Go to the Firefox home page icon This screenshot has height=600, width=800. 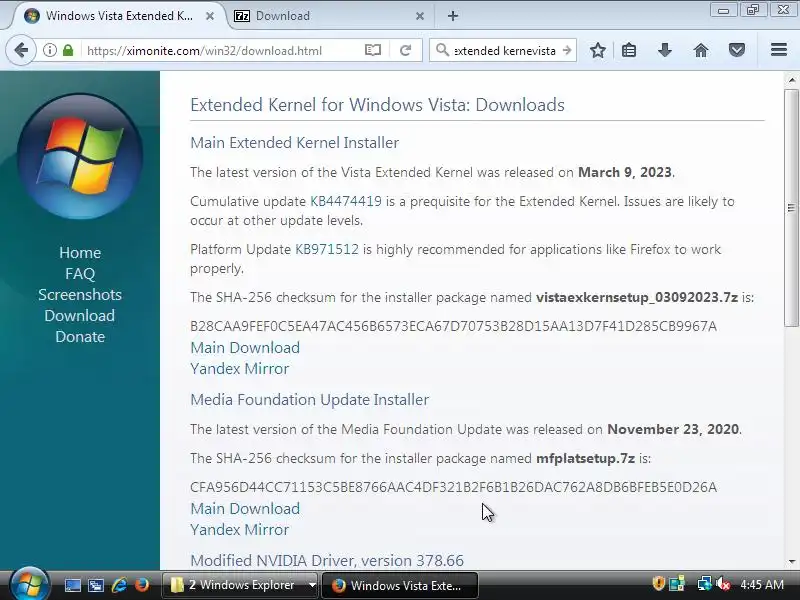click(701, 50)
